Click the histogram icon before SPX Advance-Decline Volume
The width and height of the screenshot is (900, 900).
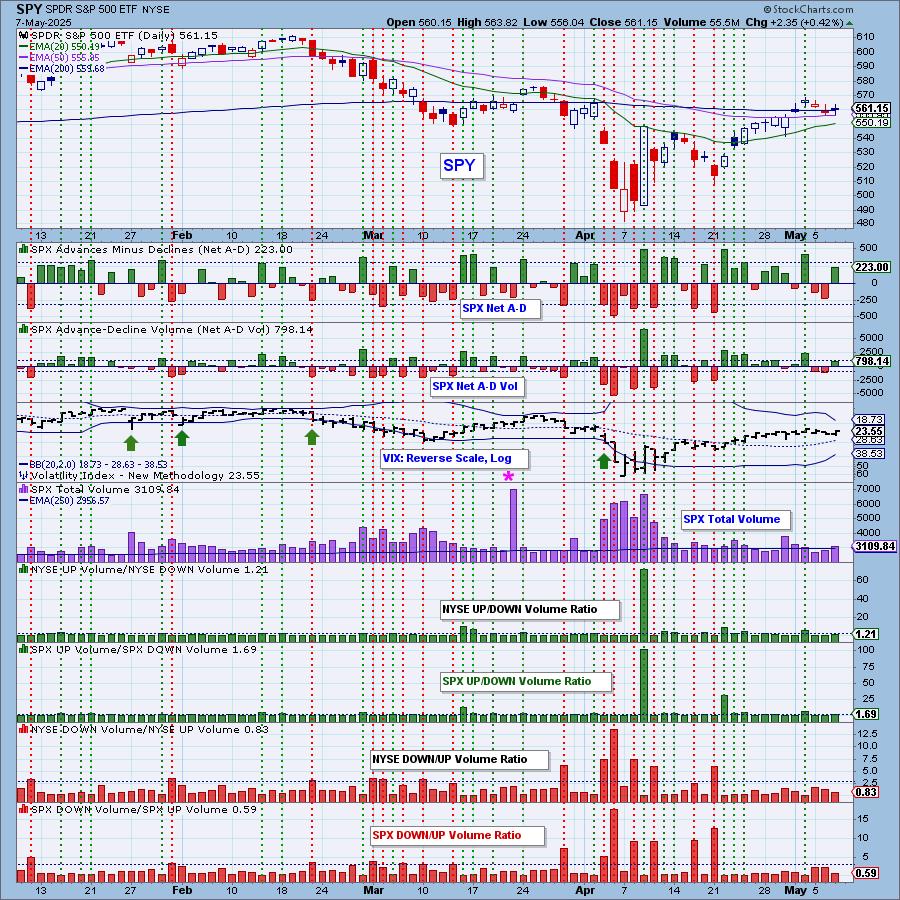24,329
